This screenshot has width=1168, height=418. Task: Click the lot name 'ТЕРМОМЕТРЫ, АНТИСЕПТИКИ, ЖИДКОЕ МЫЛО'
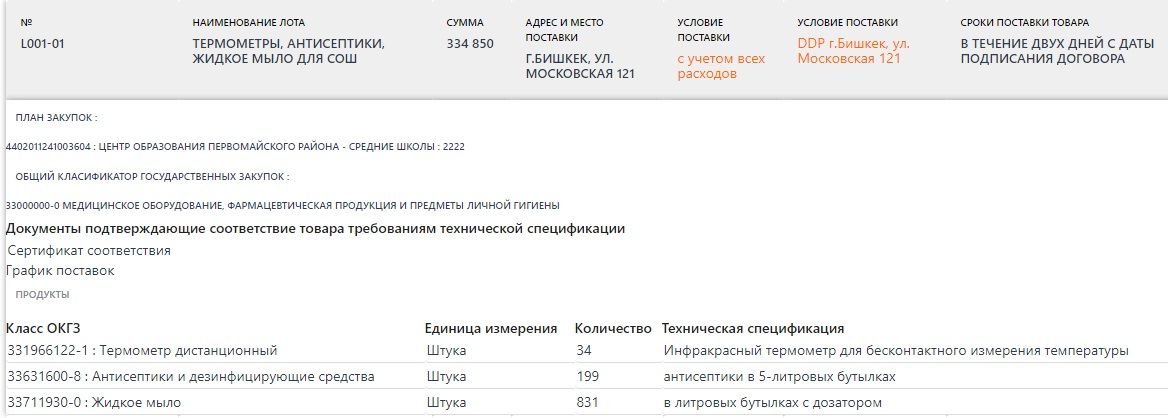click(288, 51)
